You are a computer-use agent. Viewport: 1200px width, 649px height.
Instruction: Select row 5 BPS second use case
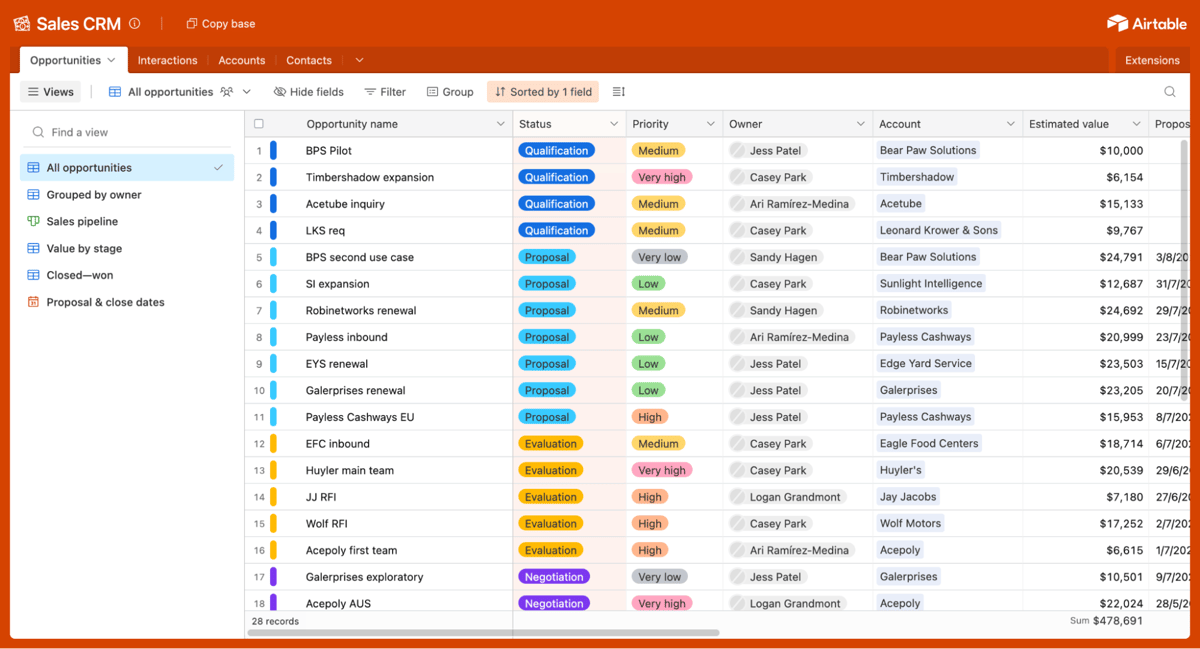click(x=259, y=257)
